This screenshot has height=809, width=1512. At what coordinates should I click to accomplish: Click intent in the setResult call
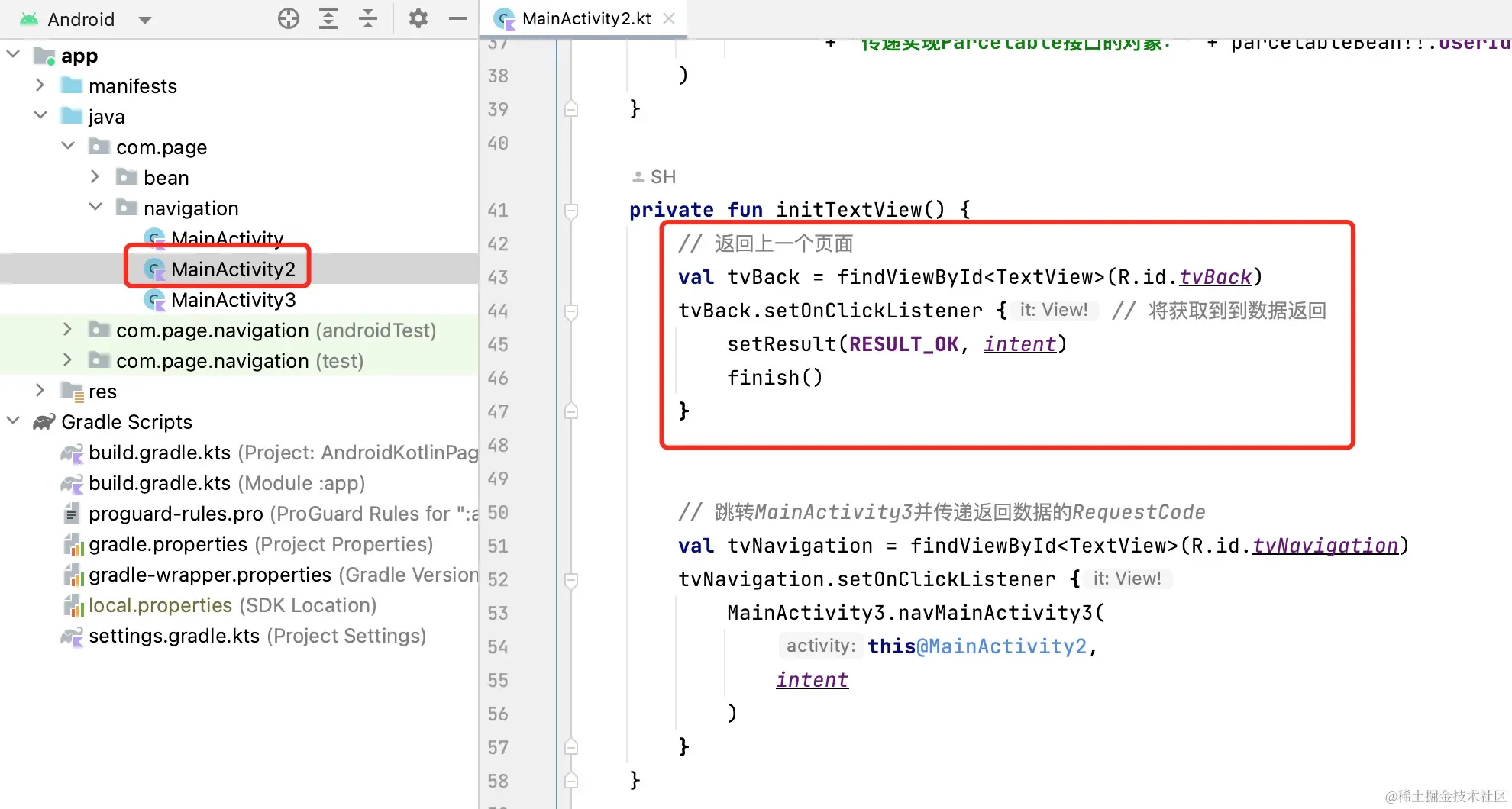1019,344
